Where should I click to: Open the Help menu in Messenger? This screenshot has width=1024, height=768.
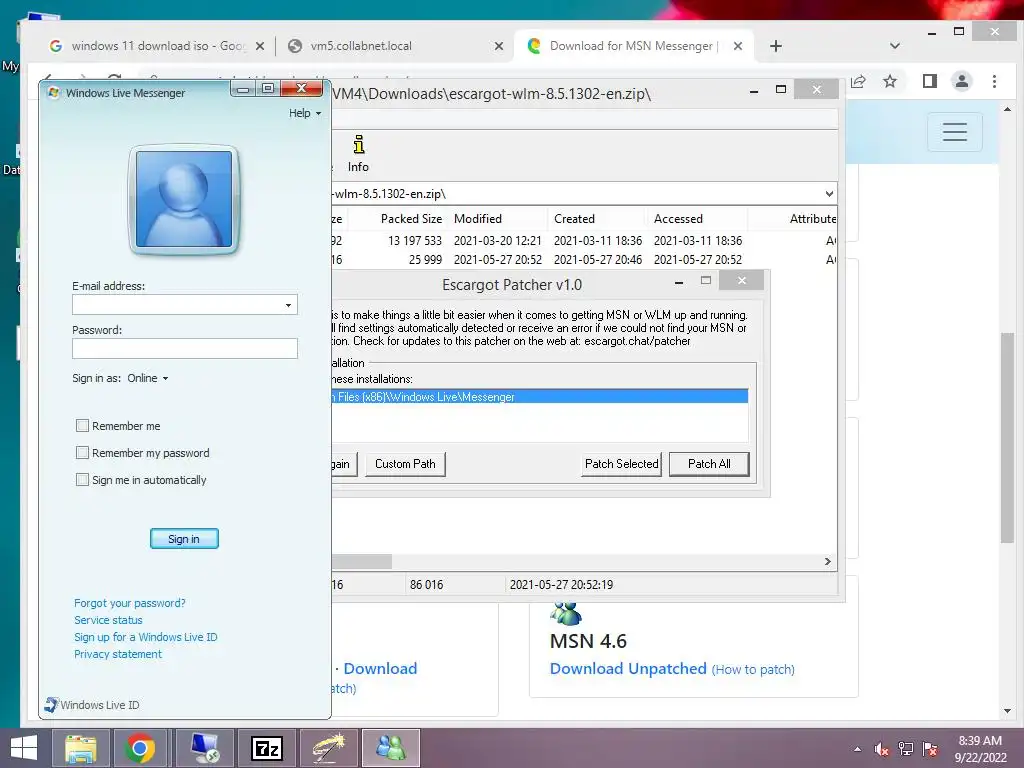[x=305, y=113]
